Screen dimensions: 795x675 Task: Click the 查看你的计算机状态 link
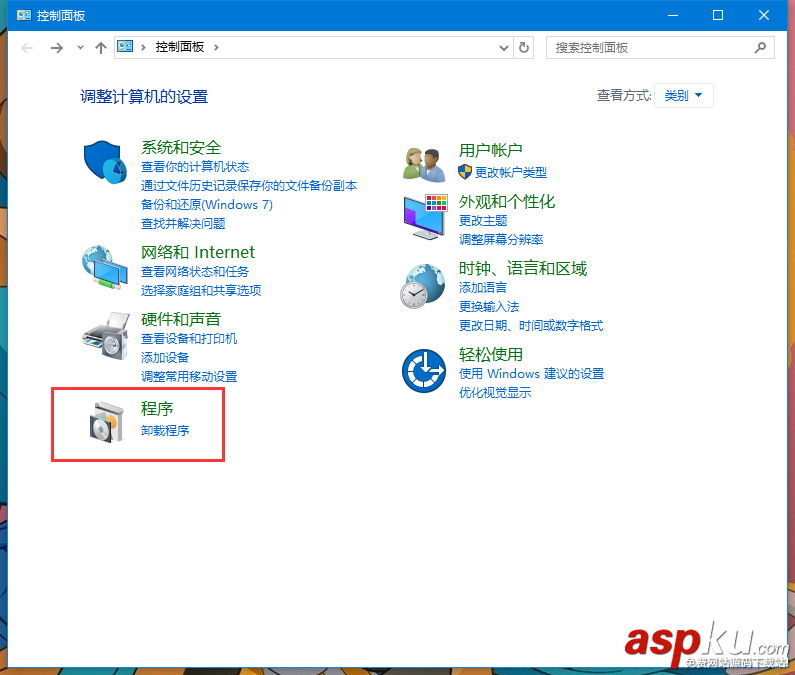195,167
